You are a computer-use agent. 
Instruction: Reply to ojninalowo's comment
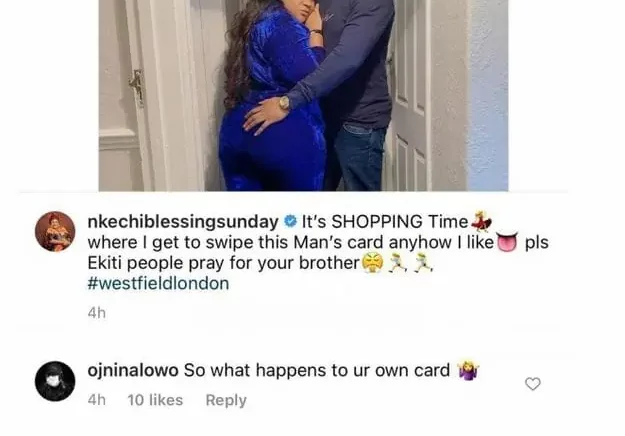pos(226,400)
